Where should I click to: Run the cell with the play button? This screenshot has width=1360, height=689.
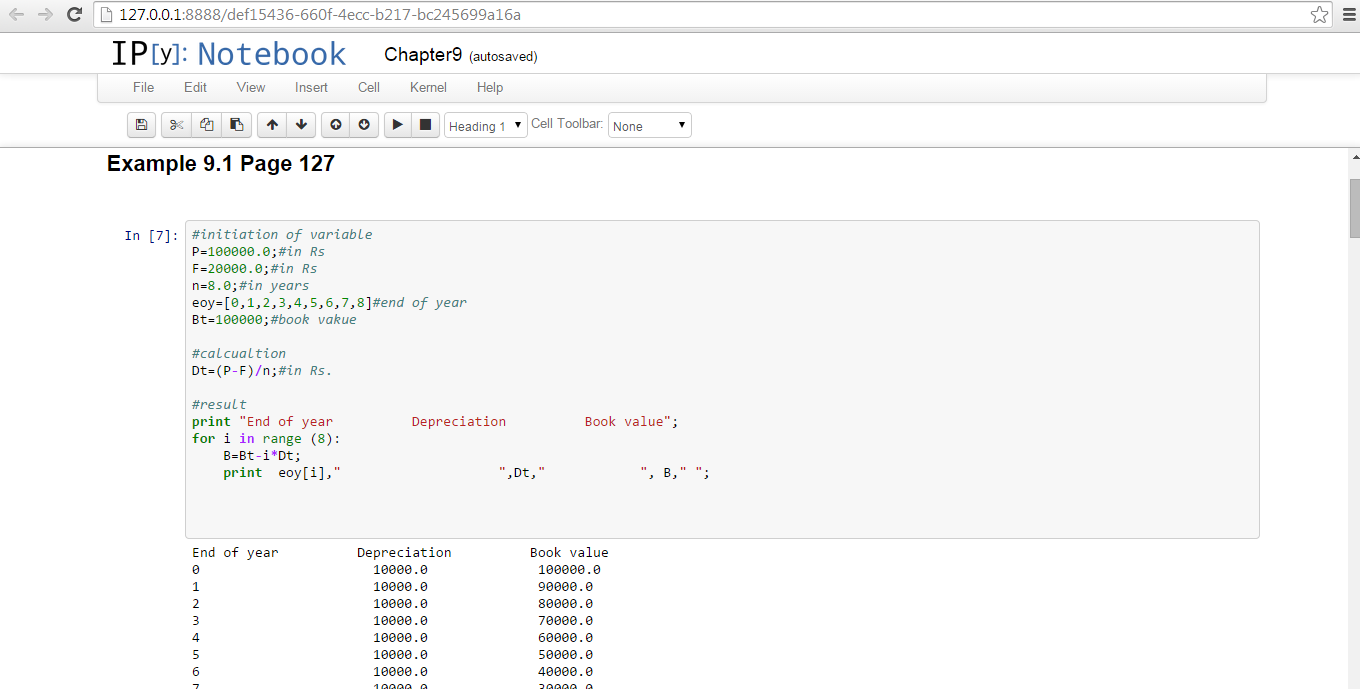tap(397, 125)
